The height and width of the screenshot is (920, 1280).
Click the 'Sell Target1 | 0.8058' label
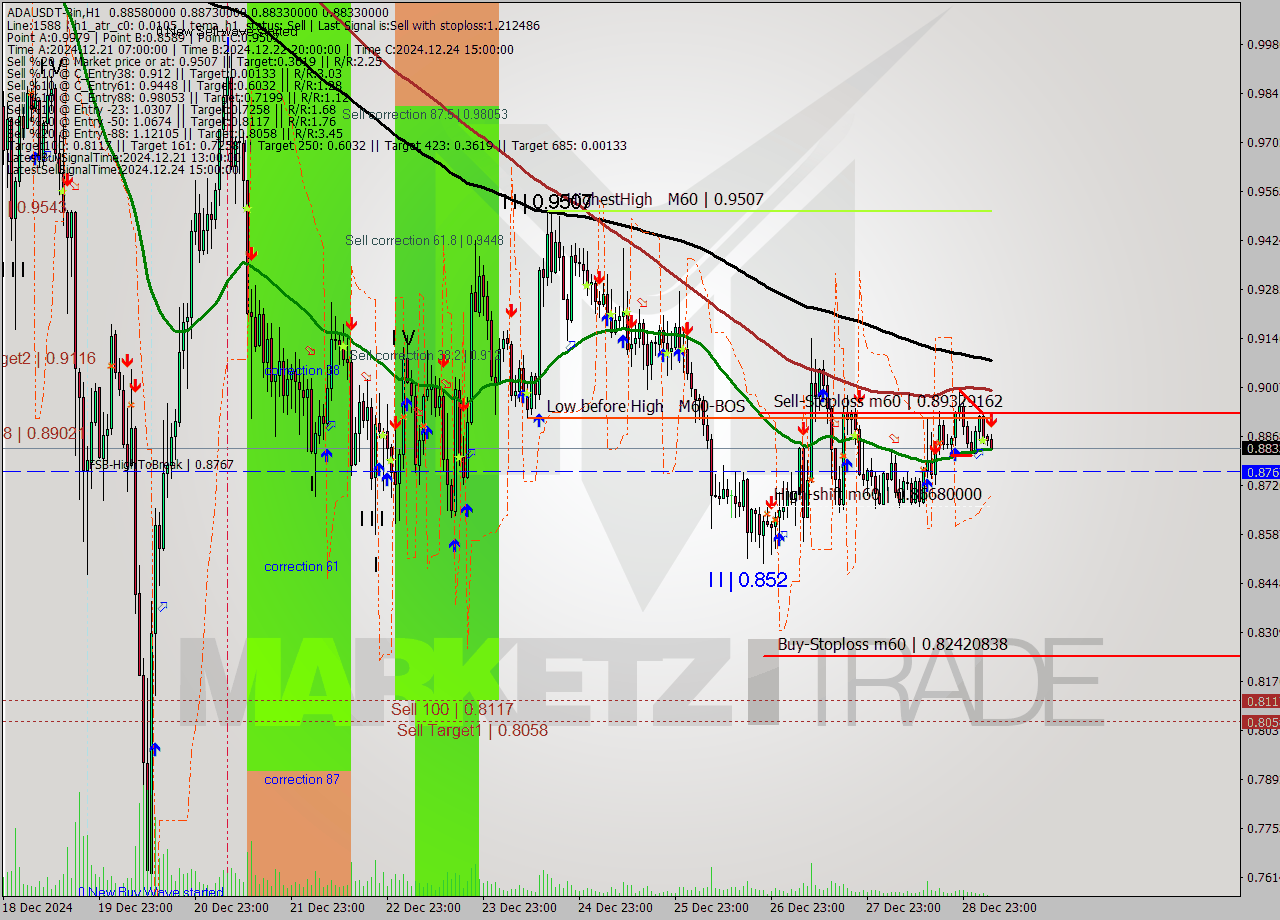pos(472,730)
